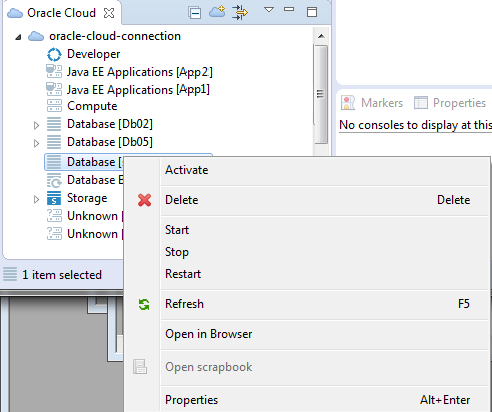This screenshot has height=412, width=492.
Task: Collapse the oracle-cloud-connection node
Action: 18,37
